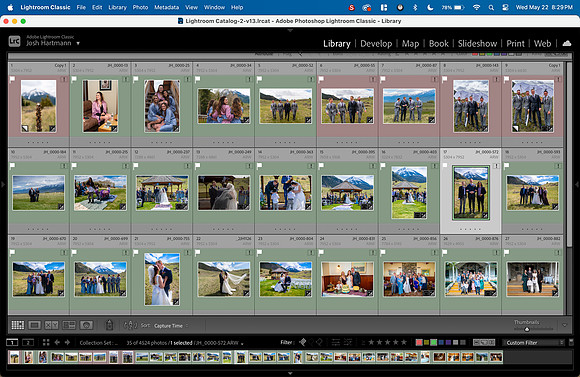Open the Web module
Viewport: 580px width, 377px height.
[x=542, y=44]
